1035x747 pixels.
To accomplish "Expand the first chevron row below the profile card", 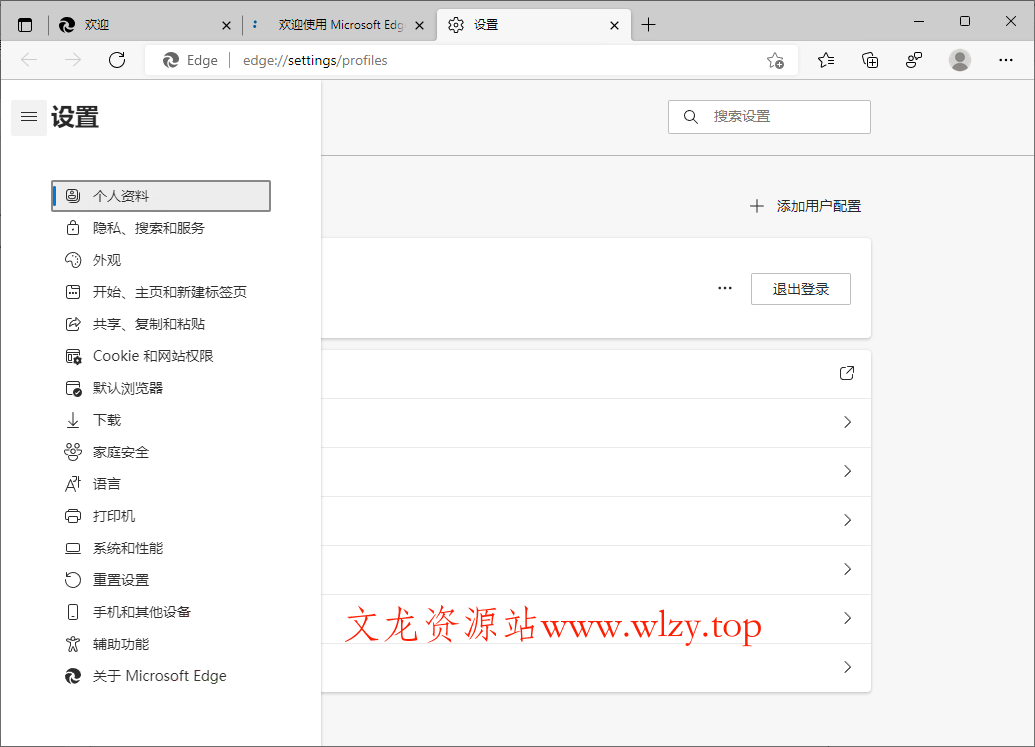I will tap(847, 422).
